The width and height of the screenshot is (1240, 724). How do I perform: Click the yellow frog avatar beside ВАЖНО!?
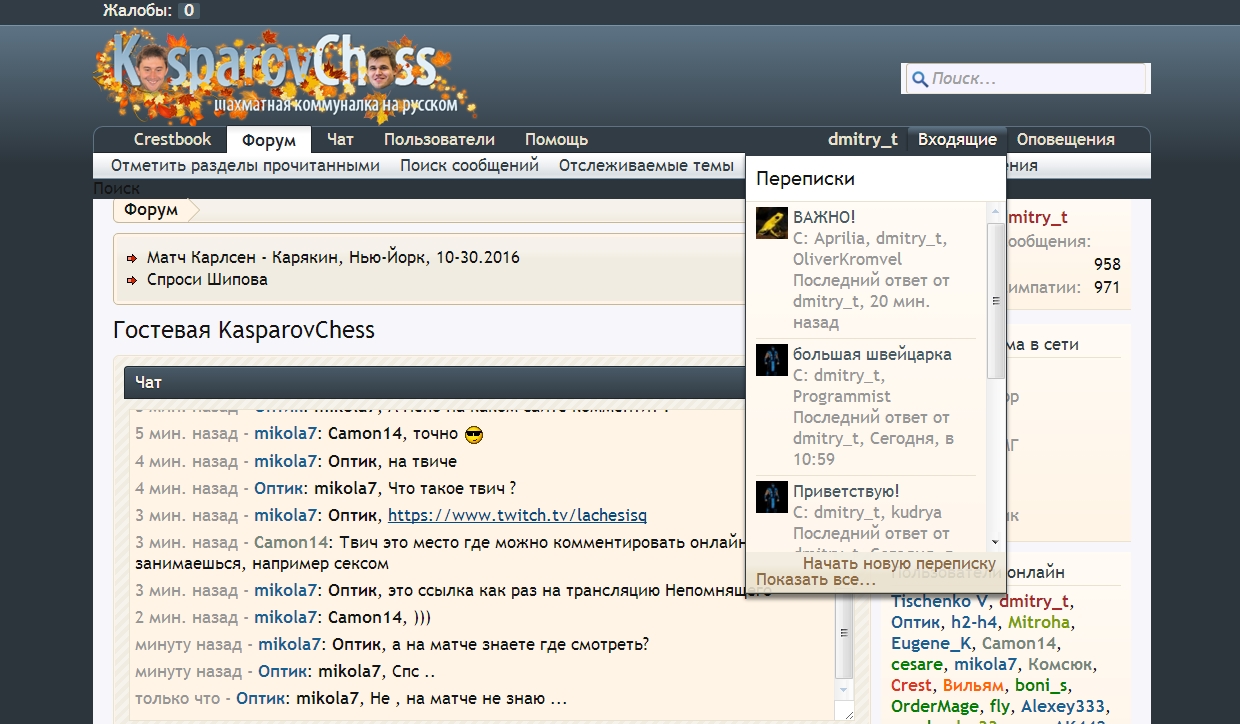[771, 223]
